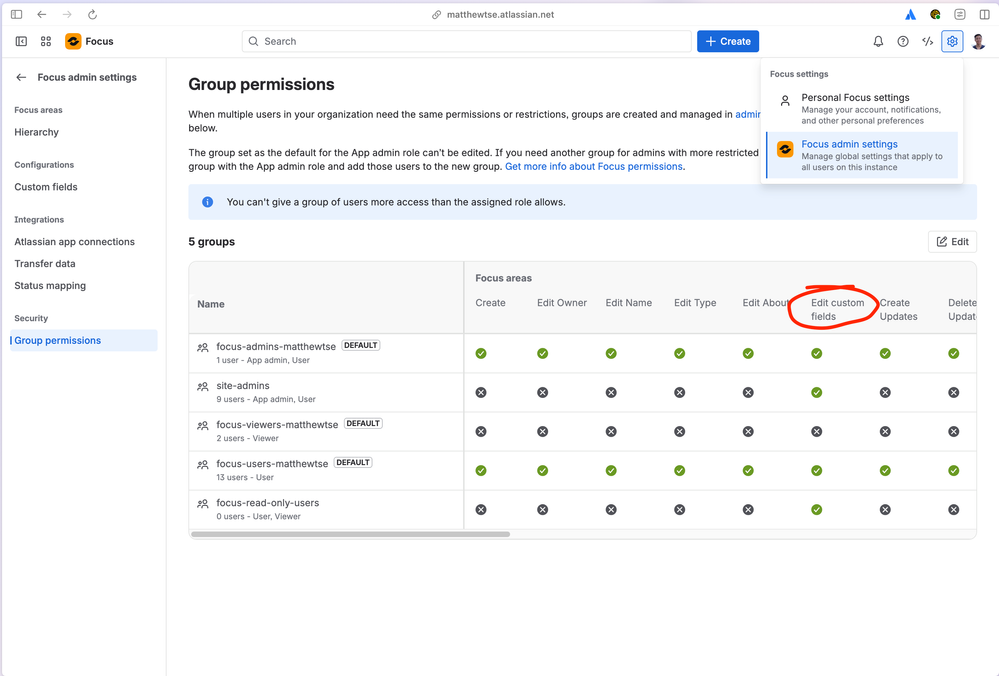Click the developer code brackets icon
Viewport: 999px width, 676px height.
coord(928,41)
